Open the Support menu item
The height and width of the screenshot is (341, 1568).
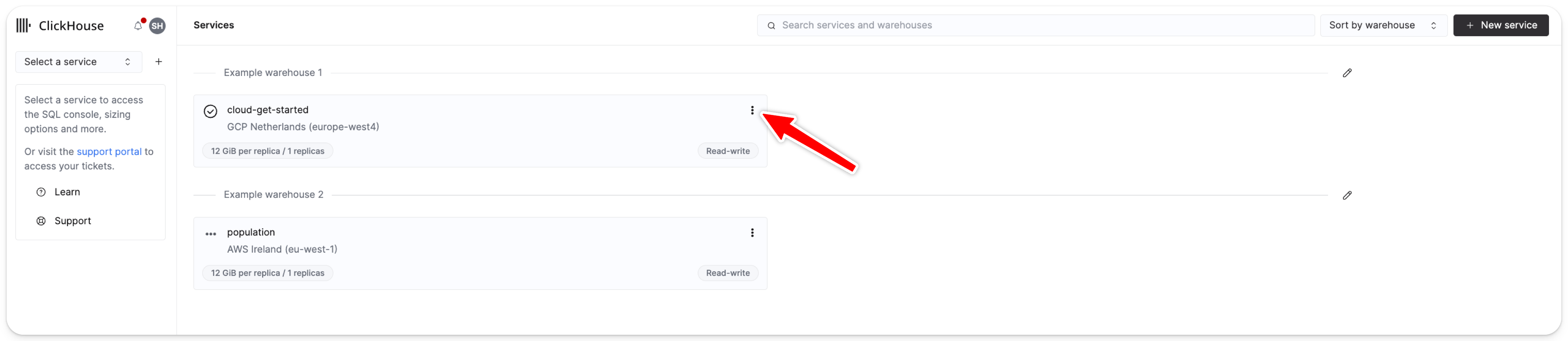coord(72,221)
